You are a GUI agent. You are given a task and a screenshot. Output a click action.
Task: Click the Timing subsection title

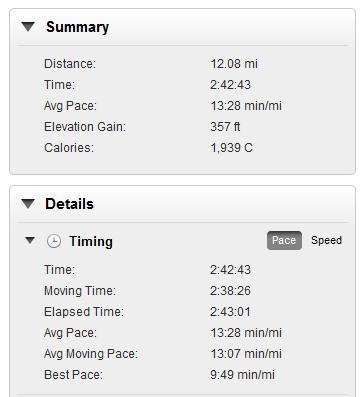tap(91, 241)
